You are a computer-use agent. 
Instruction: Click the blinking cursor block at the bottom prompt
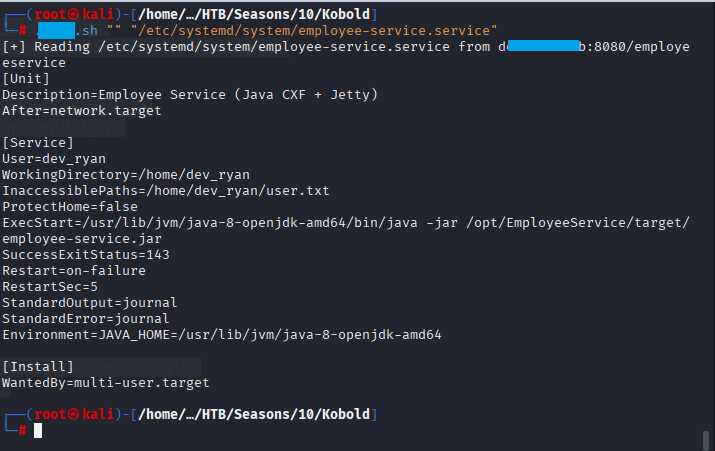click(38, 430)
